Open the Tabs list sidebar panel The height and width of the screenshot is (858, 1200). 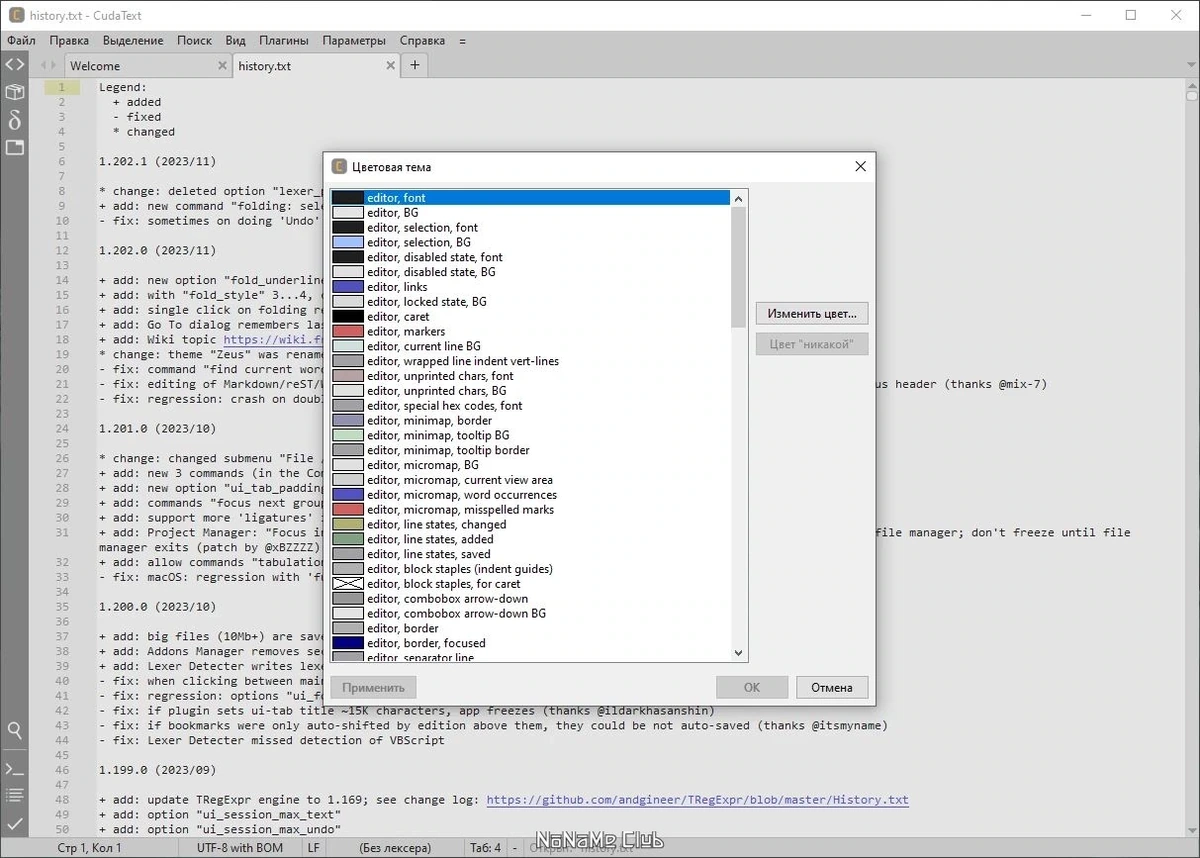point(14,147)
